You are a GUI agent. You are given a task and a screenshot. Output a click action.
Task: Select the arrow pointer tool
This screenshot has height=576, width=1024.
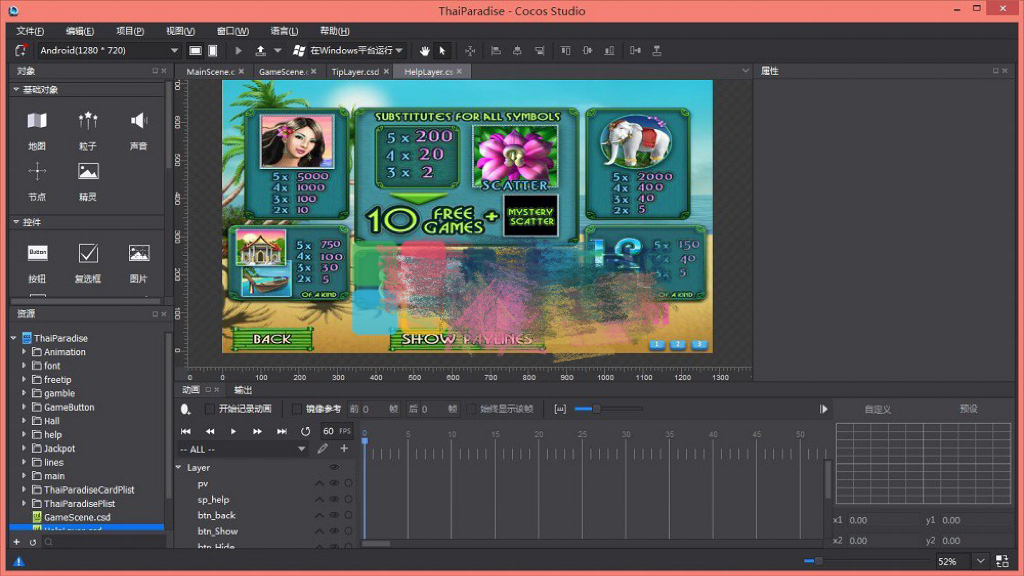442,50
